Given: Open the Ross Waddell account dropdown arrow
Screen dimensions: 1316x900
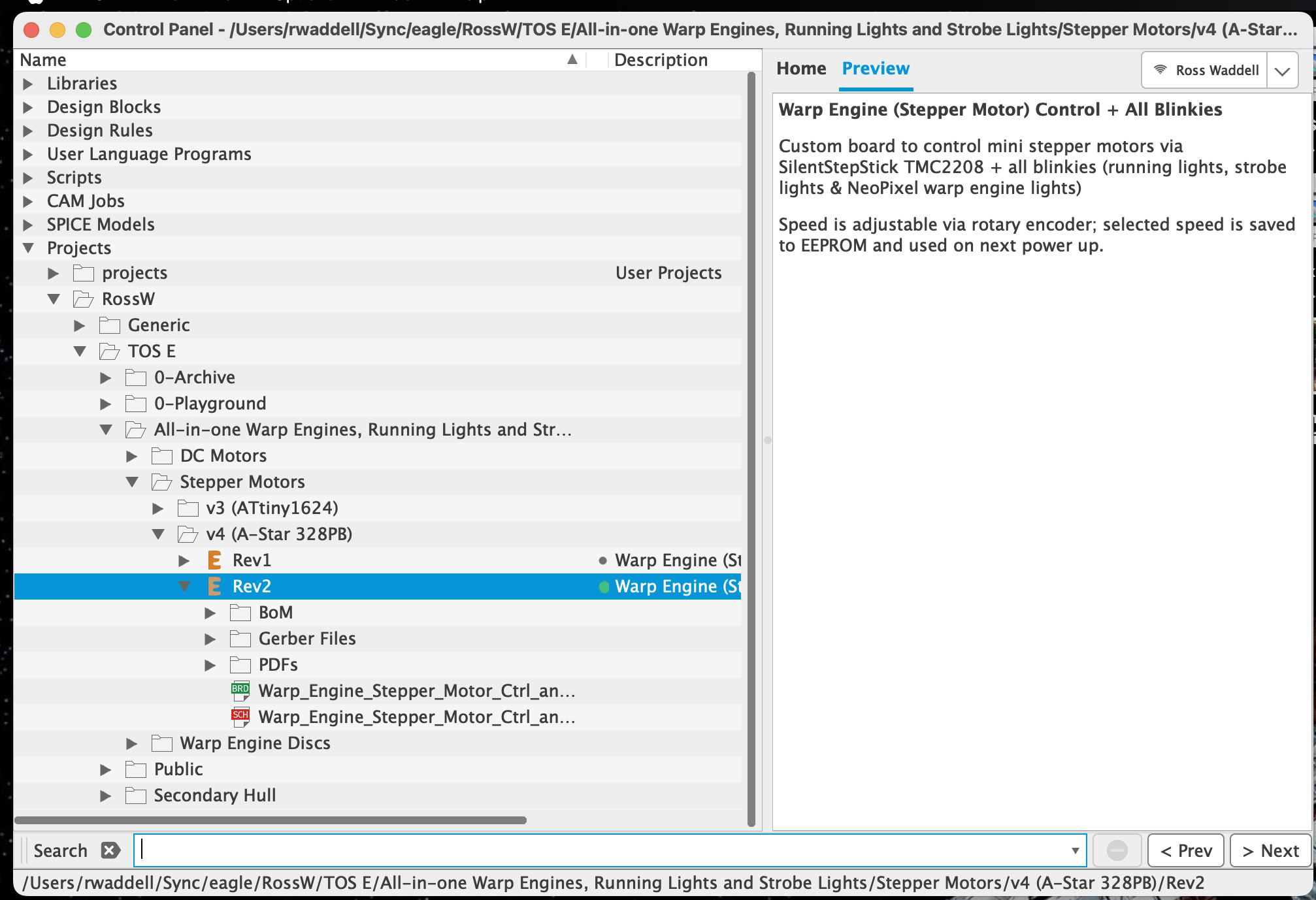Looking at the screenshot, I should 1282,71.
